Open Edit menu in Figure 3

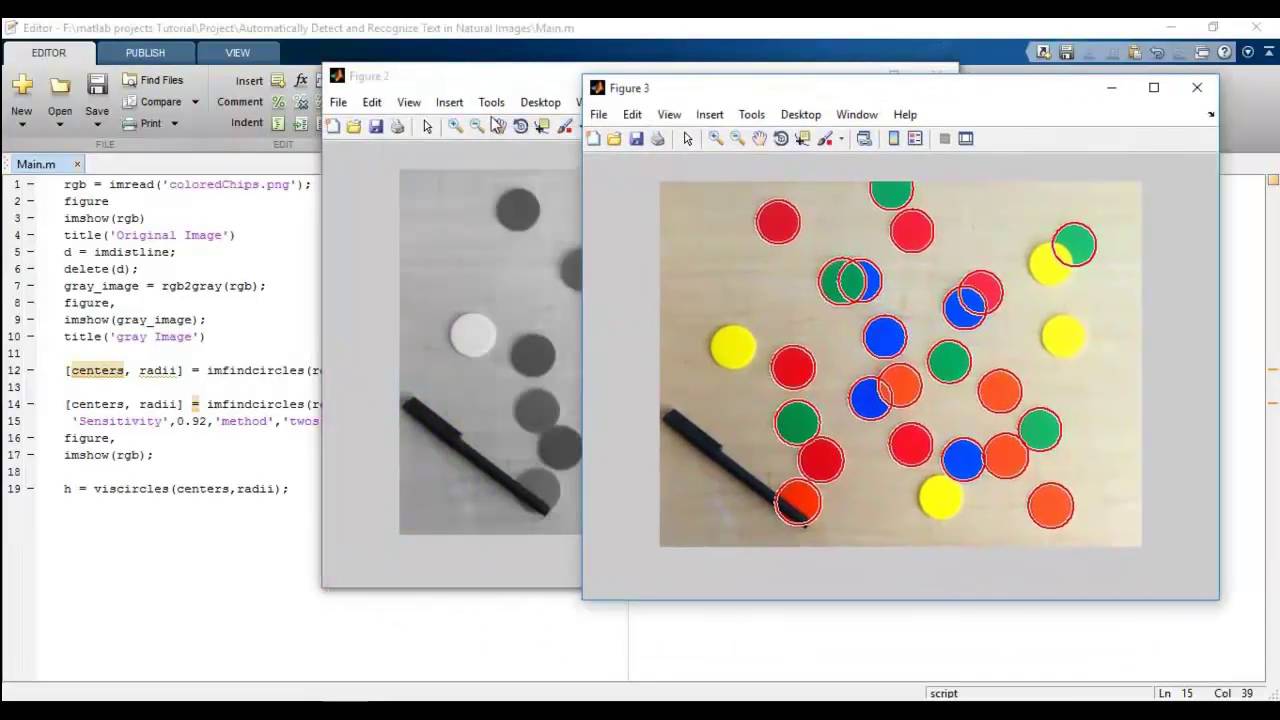point(632,115)
